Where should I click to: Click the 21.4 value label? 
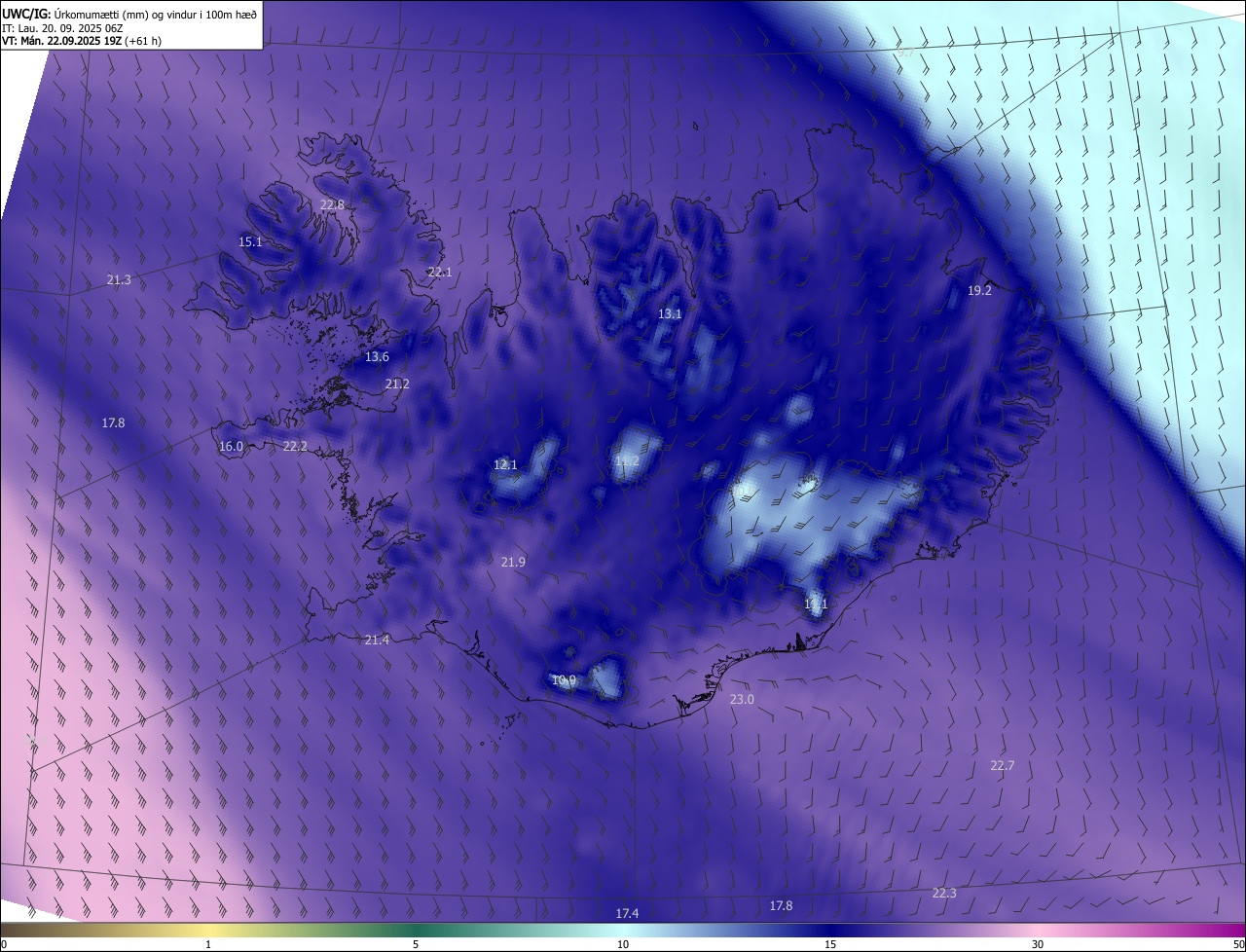click(377, 640)
